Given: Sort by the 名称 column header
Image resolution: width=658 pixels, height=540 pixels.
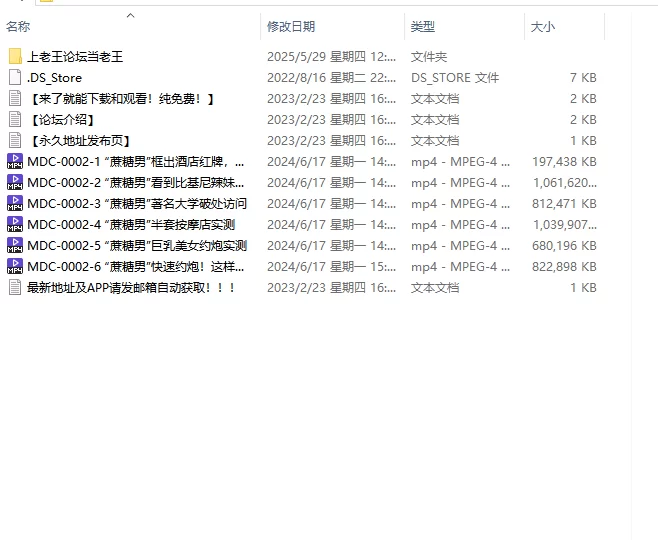Looking at the screenshot, I should (x=18, y=26).
